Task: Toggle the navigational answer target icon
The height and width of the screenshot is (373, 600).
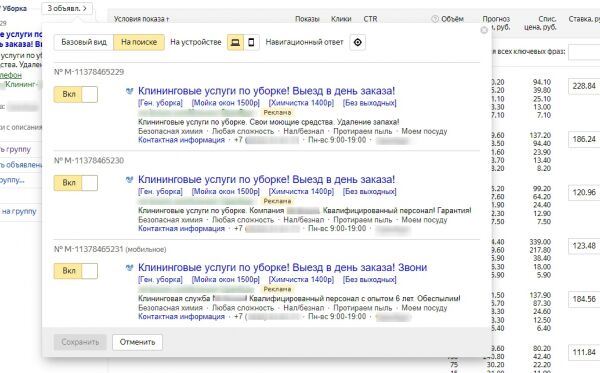Action: pyautogui.click(x=357, y=42)
